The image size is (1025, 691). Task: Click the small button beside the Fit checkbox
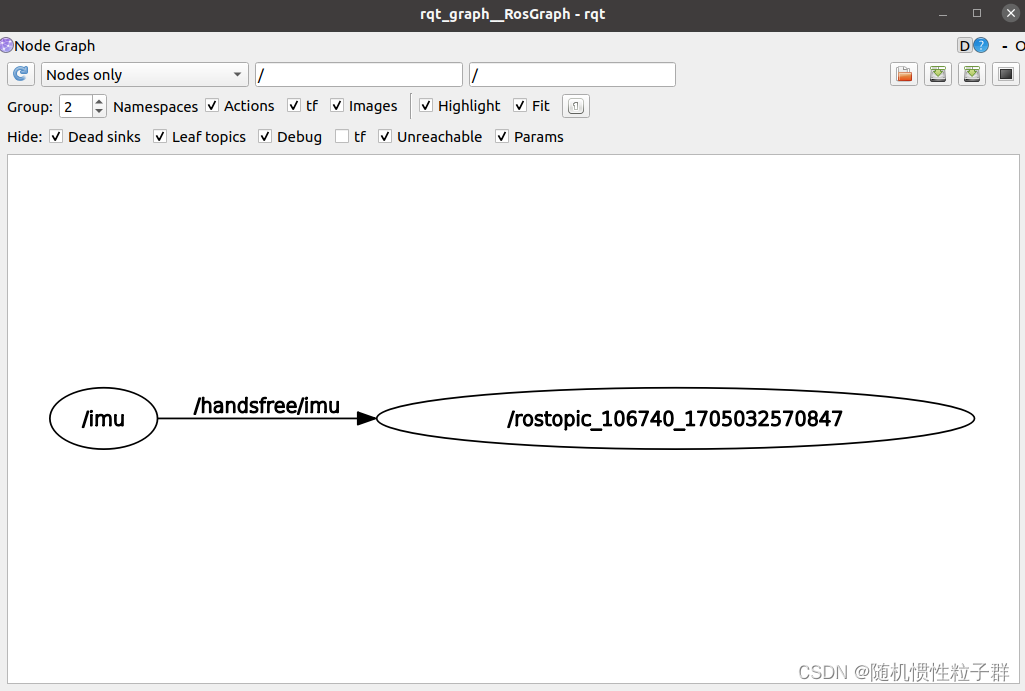click(x=575, y=106)
